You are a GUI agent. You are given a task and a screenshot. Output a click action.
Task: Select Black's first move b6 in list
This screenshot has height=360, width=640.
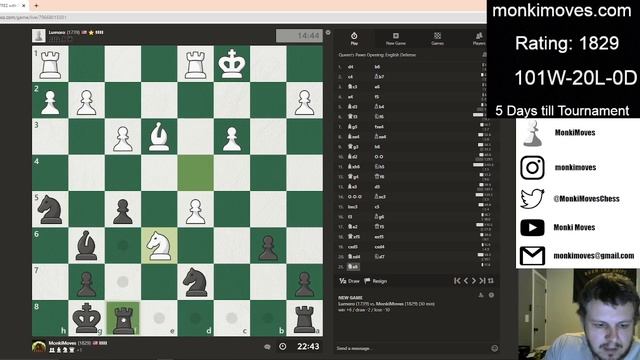pos(377,67)
